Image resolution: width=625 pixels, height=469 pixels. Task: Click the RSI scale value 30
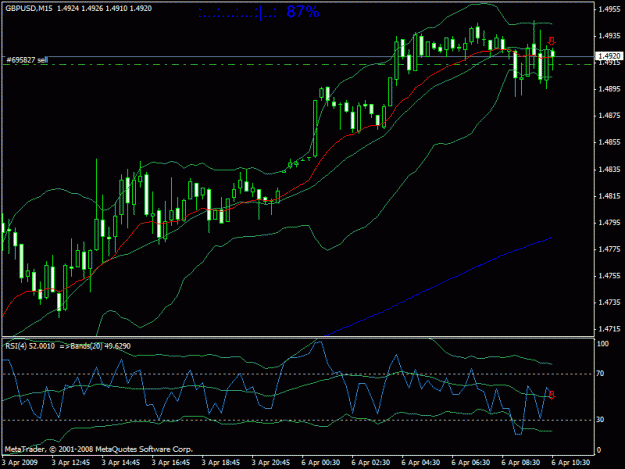point(600,419)
